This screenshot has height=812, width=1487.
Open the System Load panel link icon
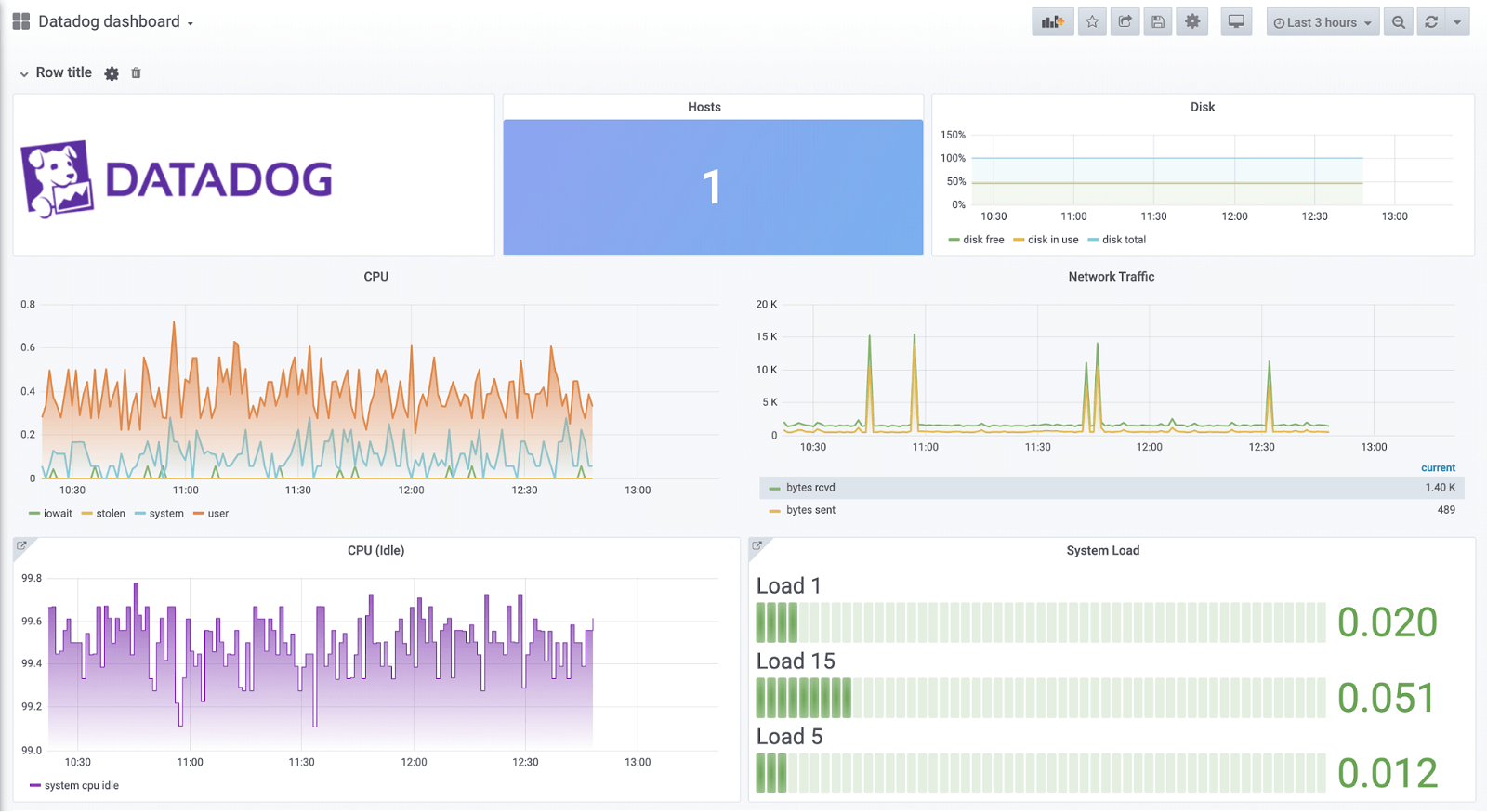point(757,546)
